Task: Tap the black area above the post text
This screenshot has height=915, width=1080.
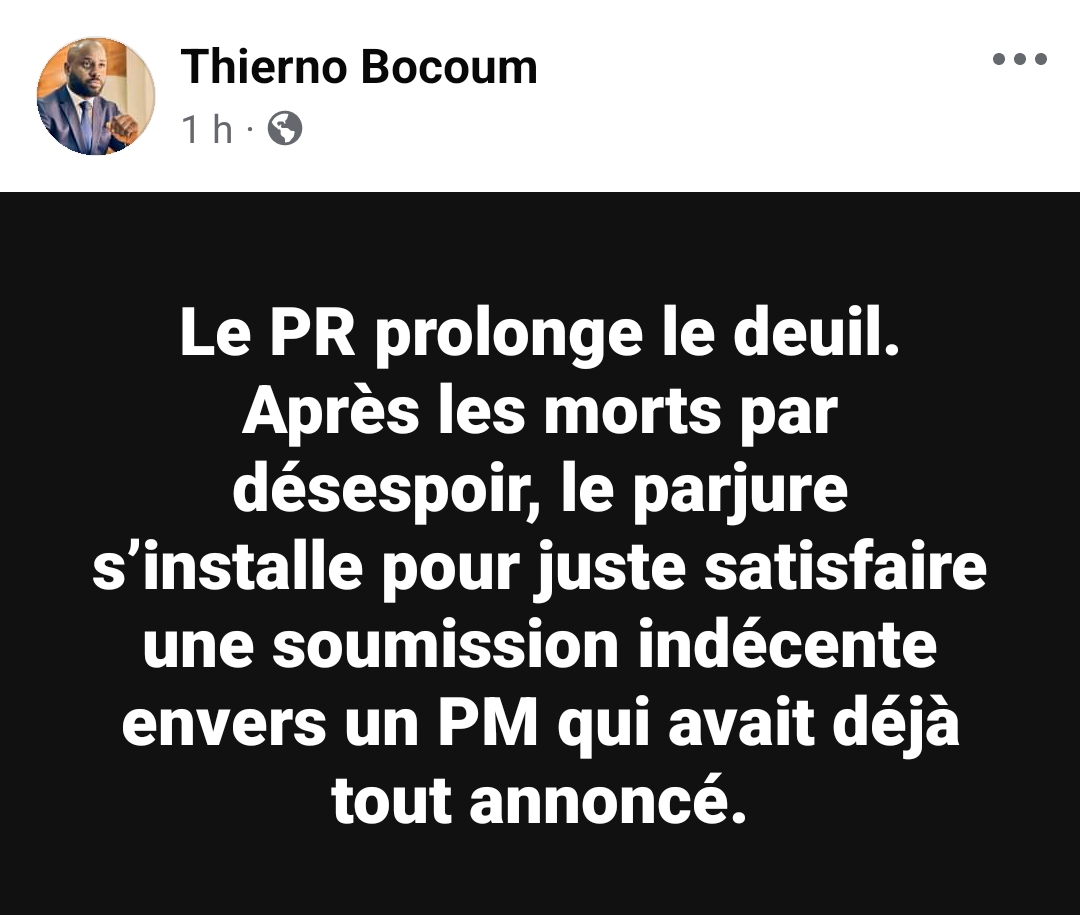Action: pos(540,248)
